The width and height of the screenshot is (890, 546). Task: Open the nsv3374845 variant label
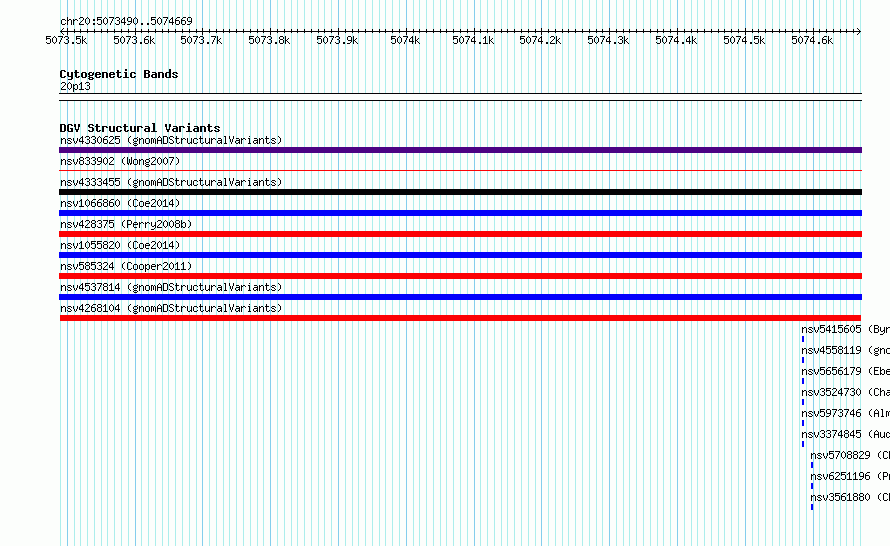coord(845,434)
